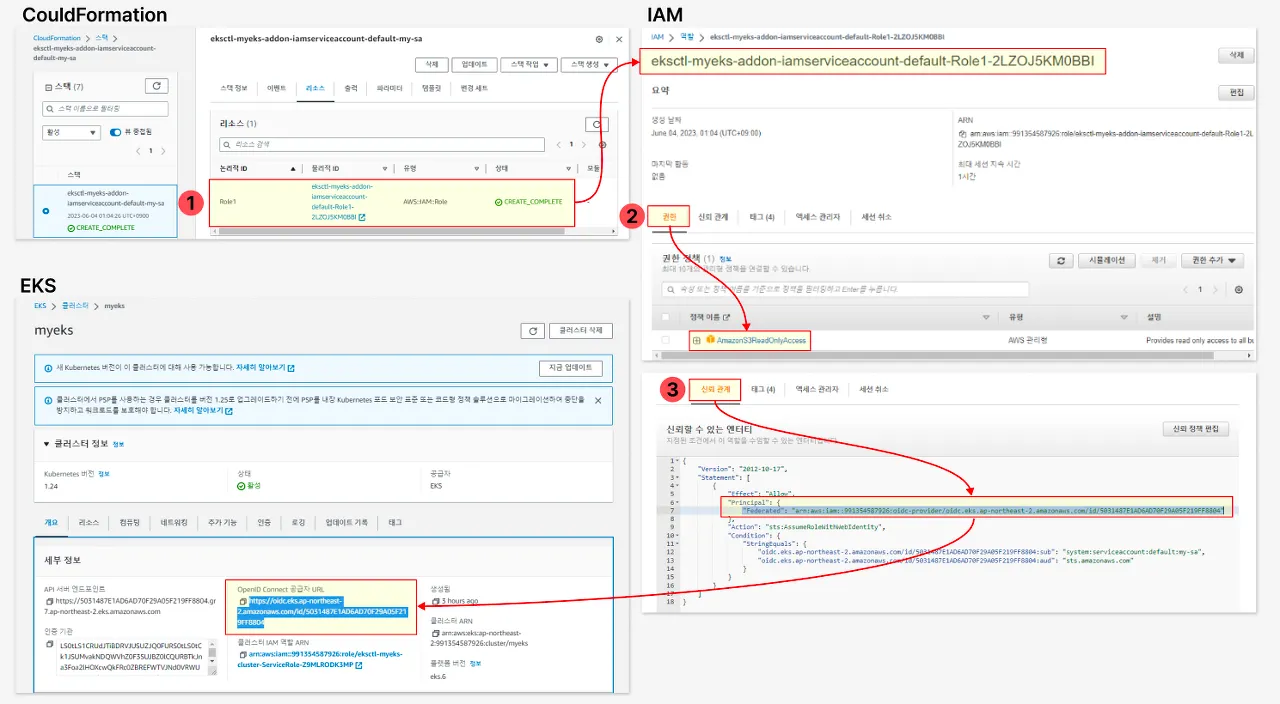Expand the AmazonS3ReadOnlyAccess policy row

[x=696, y=341]
